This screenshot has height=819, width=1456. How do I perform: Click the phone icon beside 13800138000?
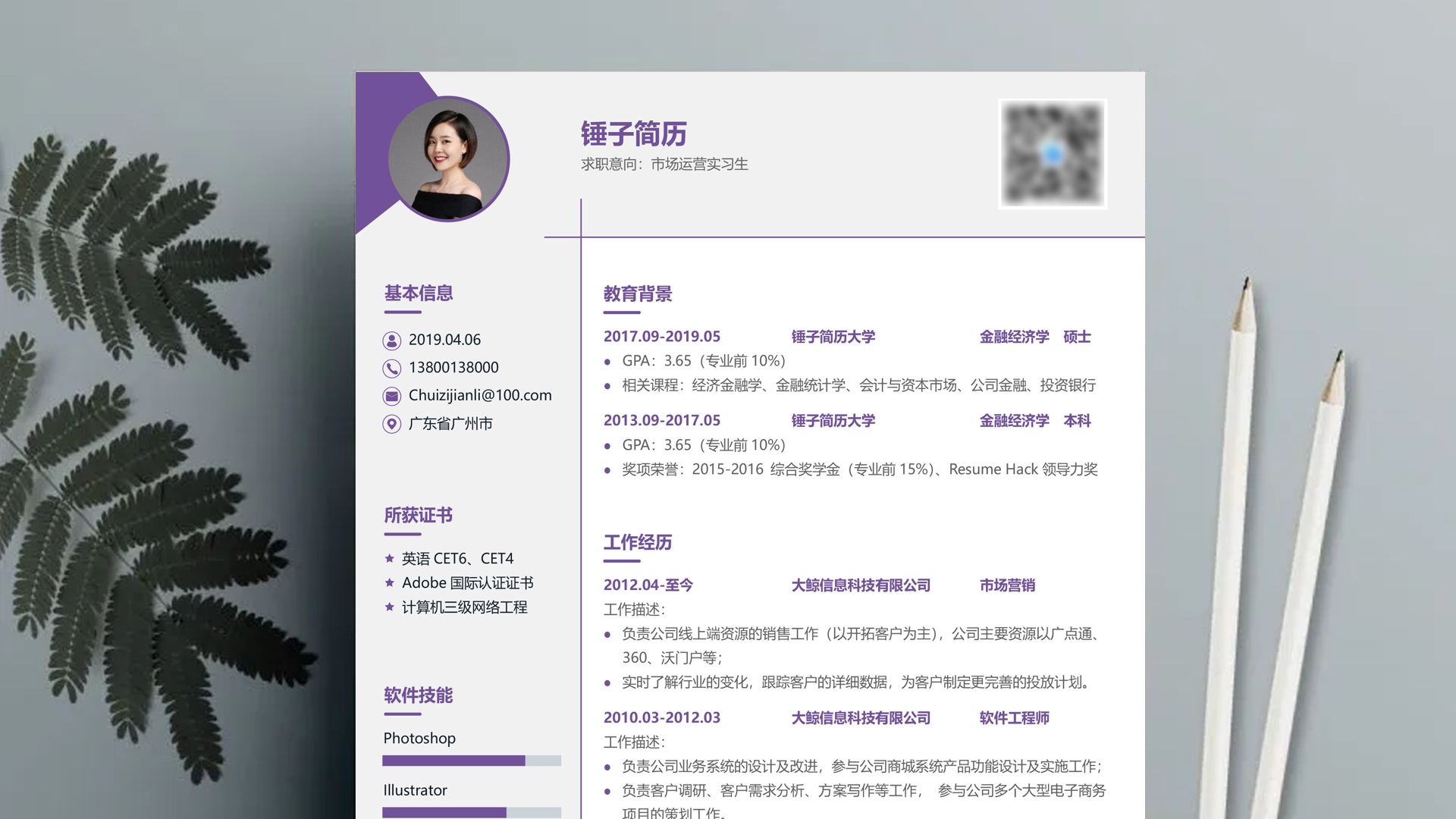click(391, 369)
